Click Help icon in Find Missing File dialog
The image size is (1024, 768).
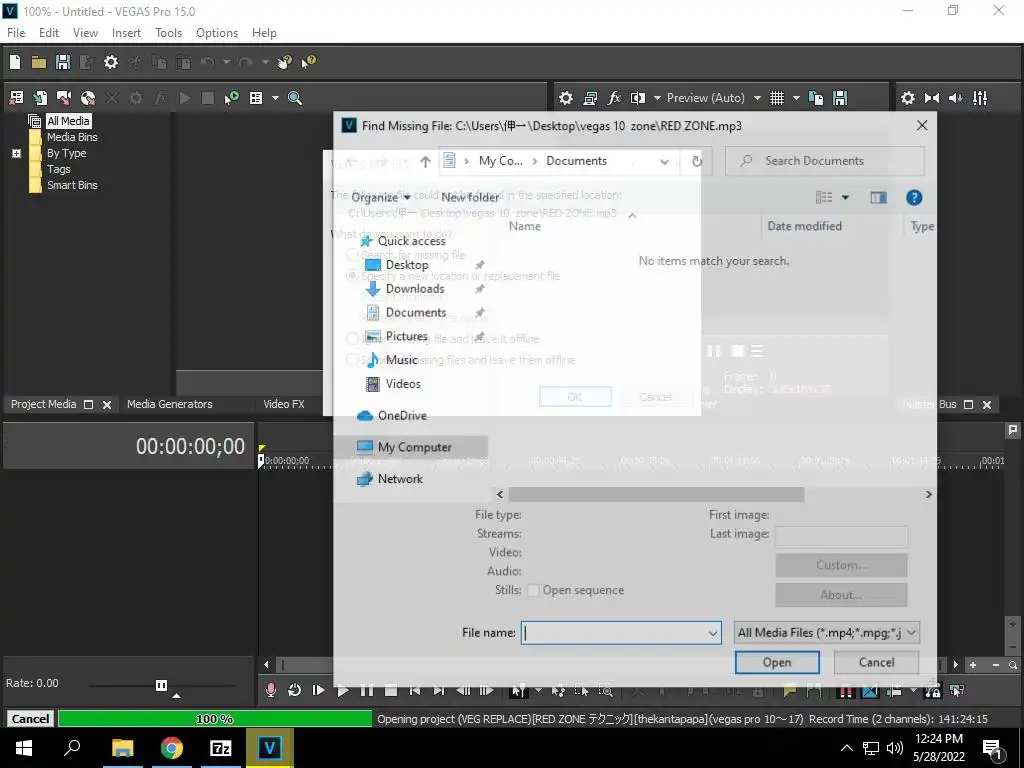914,197
